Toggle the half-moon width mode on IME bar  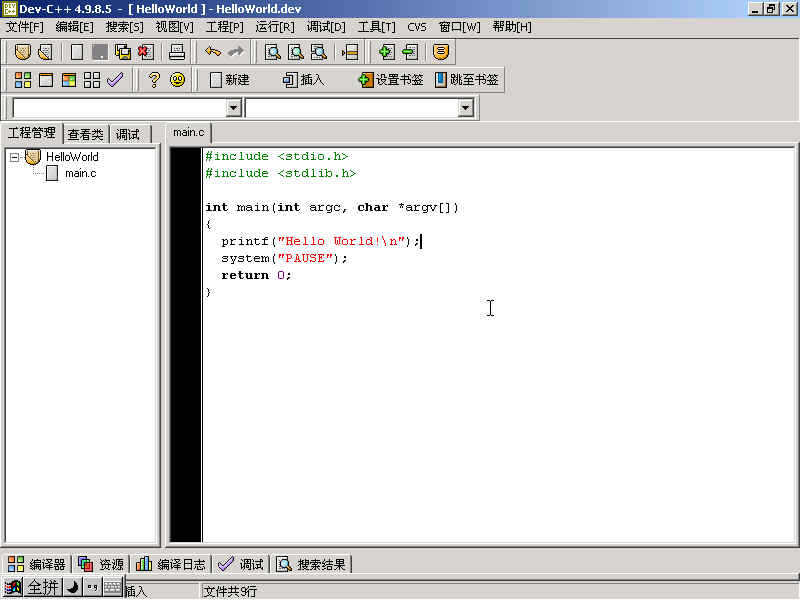[72, 587]
